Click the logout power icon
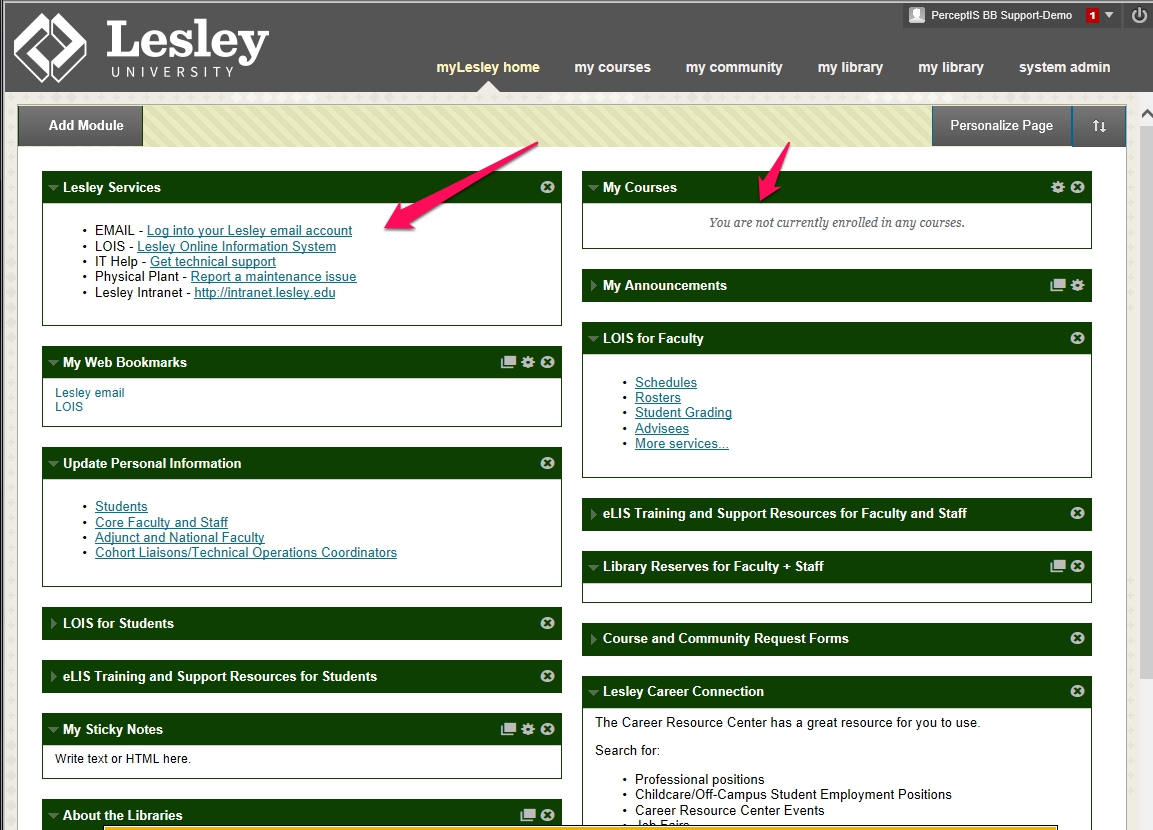The height and width of the screenshot is (830, 1153). (1139, 15)
